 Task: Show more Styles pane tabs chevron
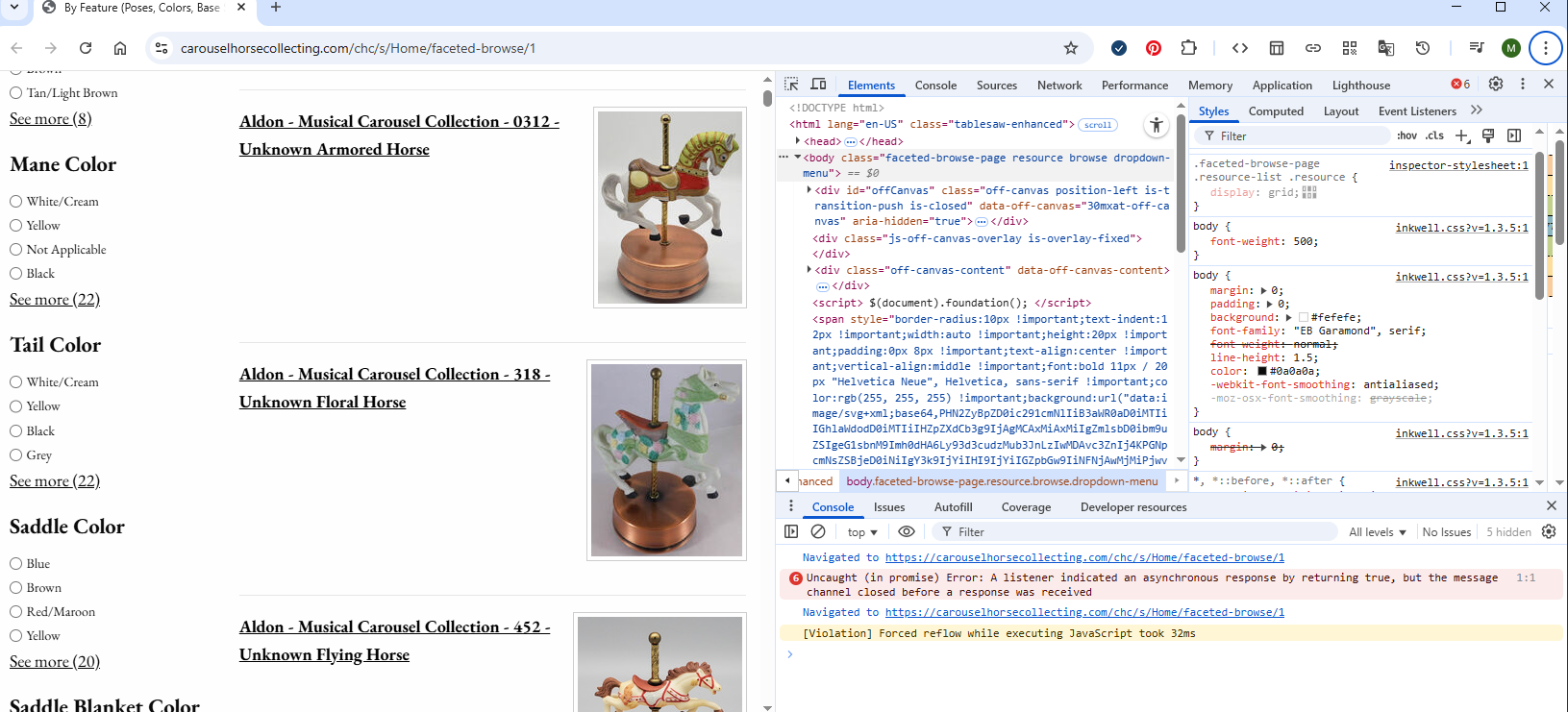(x=1477, y=110)
